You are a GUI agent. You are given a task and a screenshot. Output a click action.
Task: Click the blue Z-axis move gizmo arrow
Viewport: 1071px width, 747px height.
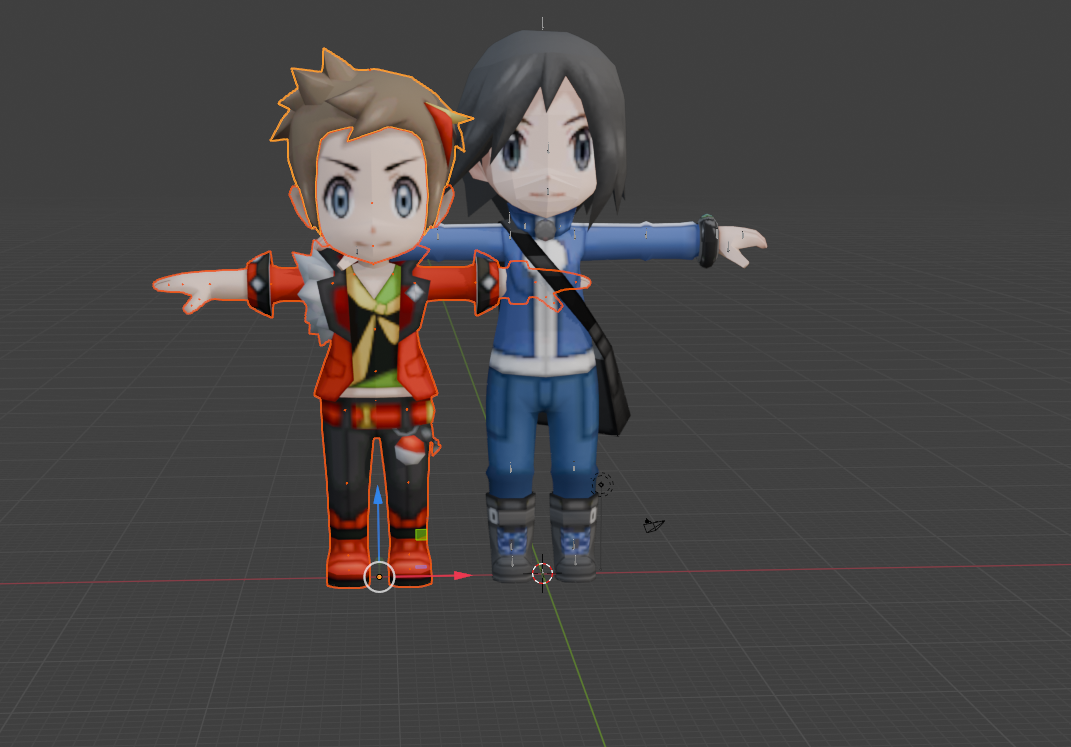[x=378, y=495]
